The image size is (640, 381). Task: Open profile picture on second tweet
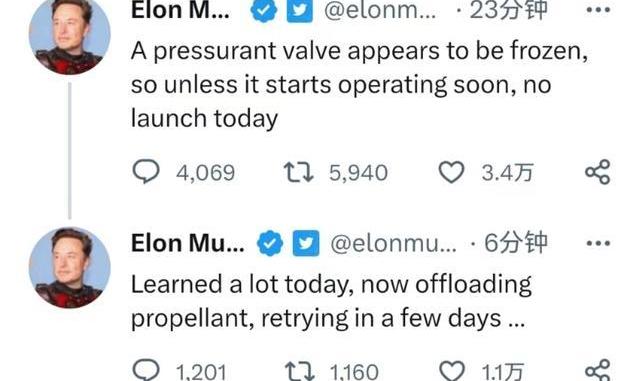[70, 267]
